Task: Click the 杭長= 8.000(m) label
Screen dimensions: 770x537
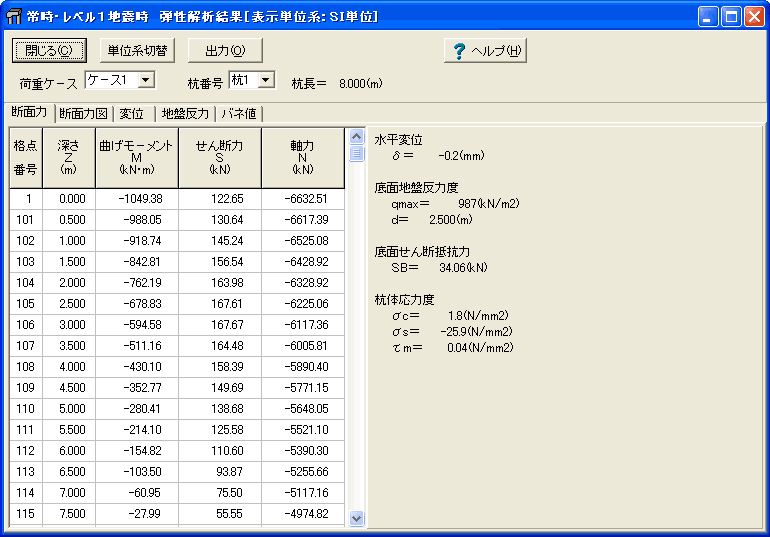Action: click(x=337, y=84)
